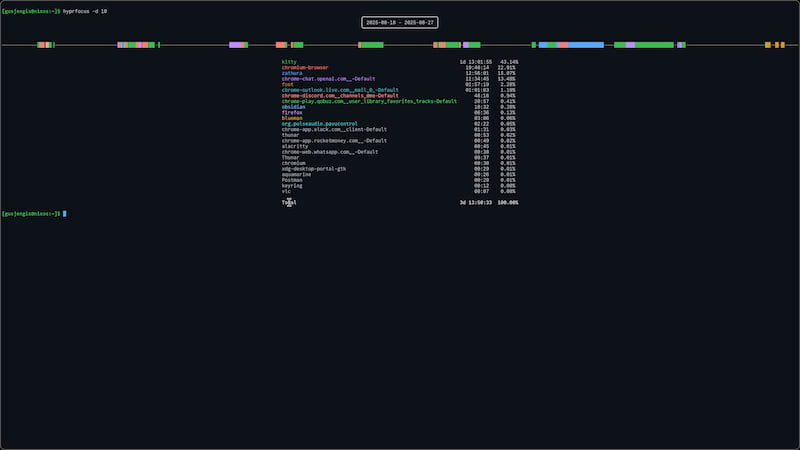Screen dimensions: 800x450
Task: Select the 'zathura' application entry
Action: [x=292, y=73]
